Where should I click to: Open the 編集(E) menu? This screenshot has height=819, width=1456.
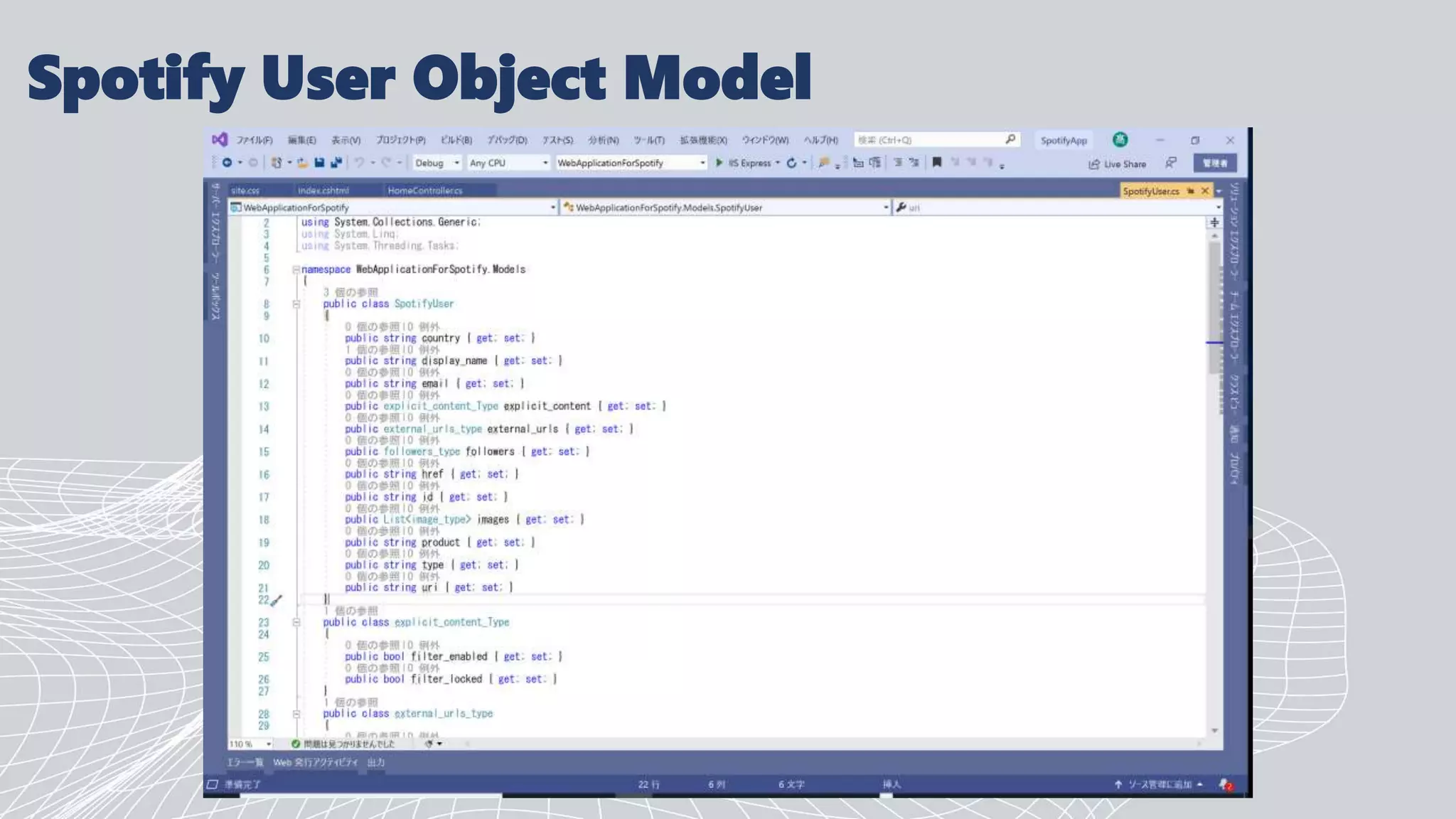301,140
